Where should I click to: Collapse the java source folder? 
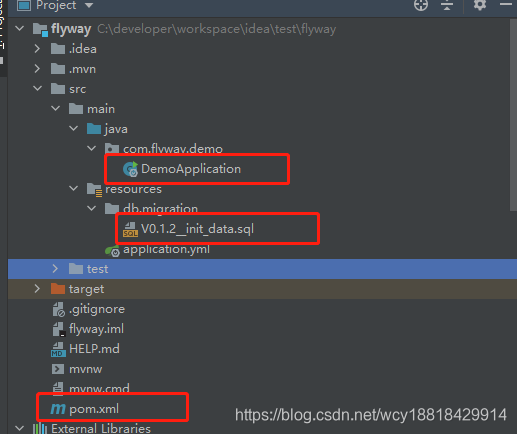pos(73,128)
